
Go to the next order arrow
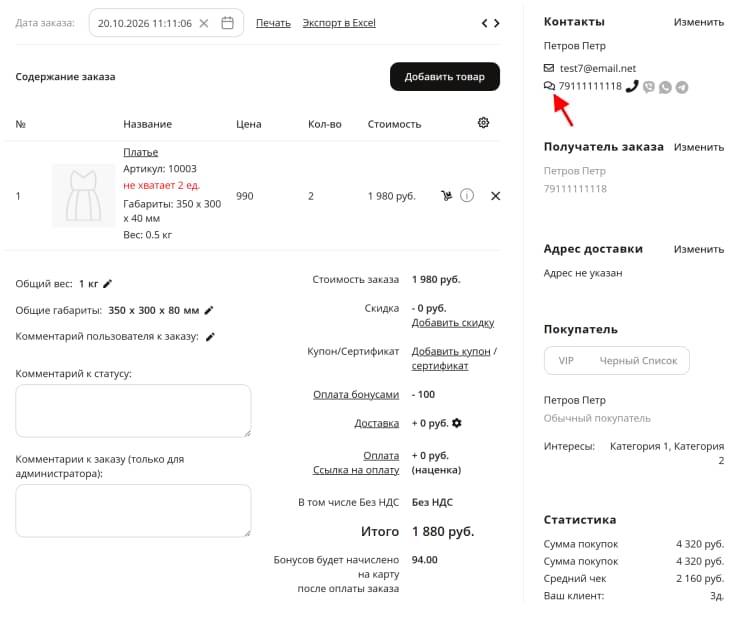[496, 23]
